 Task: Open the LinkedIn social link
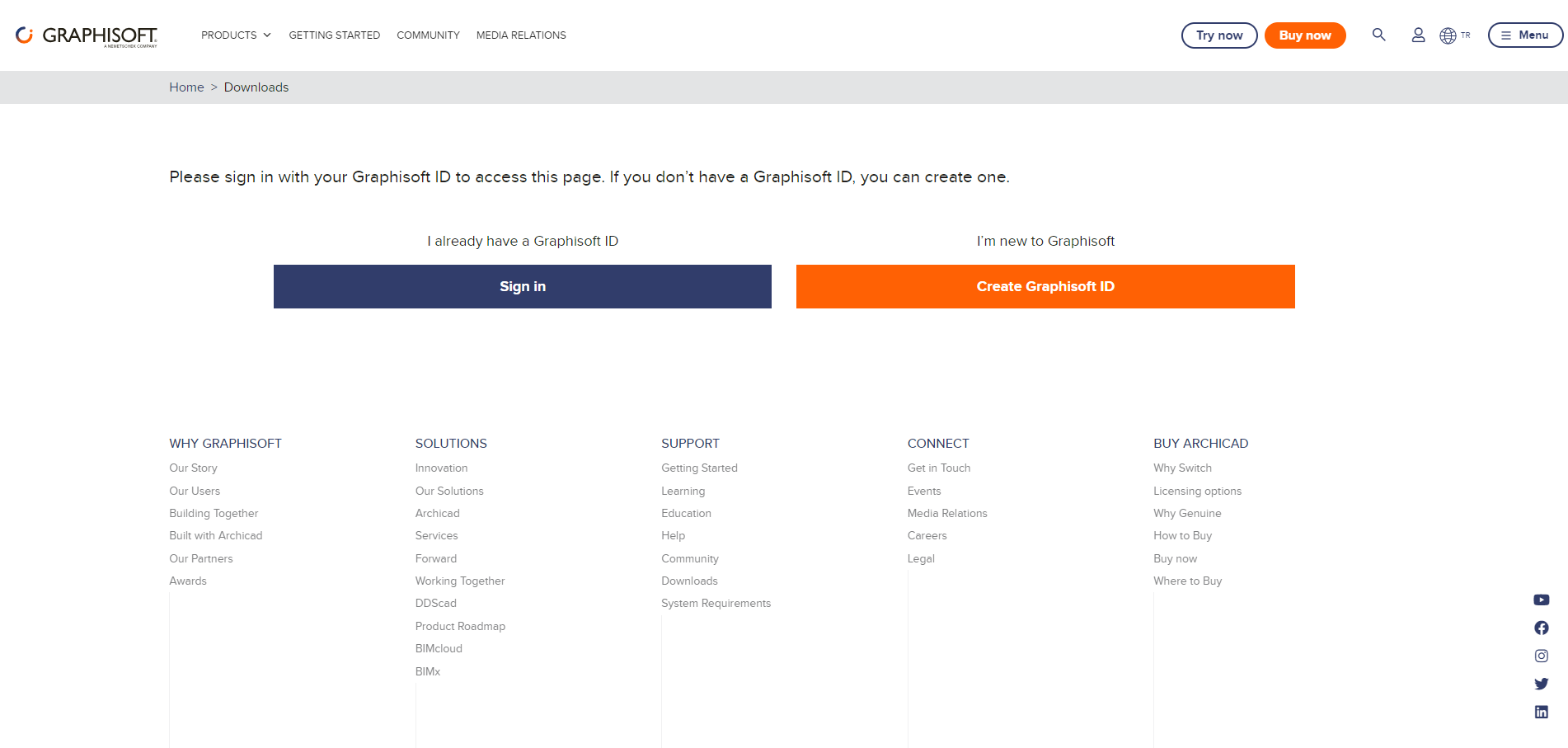coord(1542,712)
